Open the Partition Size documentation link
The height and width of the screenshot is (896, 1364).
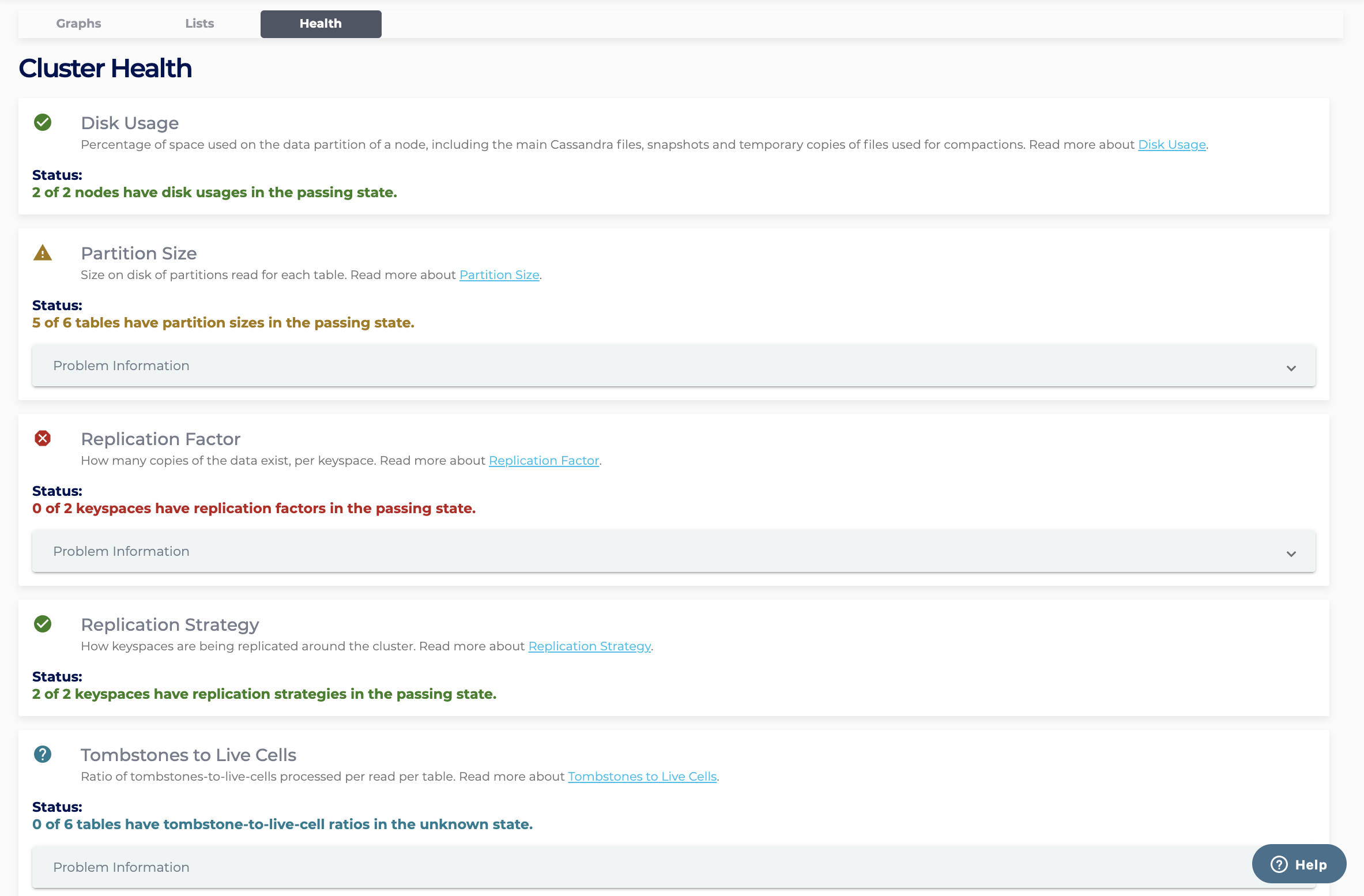[499, 275]
